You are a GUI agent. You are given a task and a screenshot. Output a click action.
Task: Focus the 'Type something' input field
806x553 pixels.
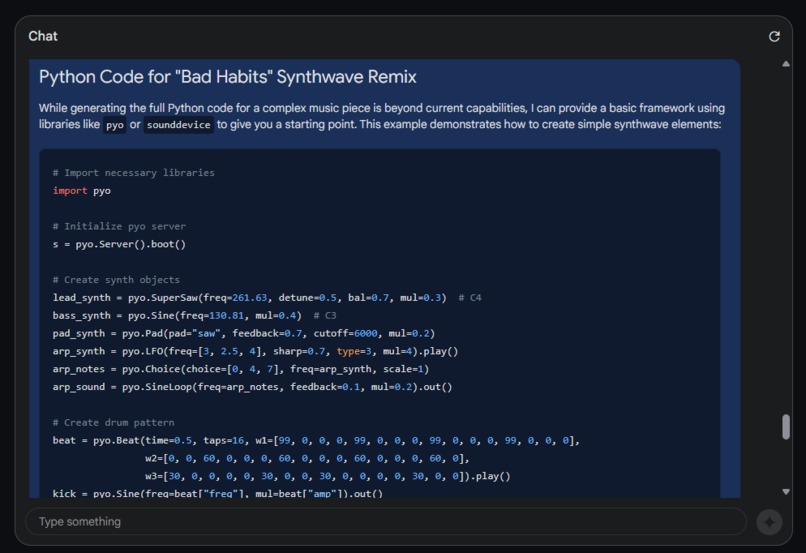click(x=386, y=522)
